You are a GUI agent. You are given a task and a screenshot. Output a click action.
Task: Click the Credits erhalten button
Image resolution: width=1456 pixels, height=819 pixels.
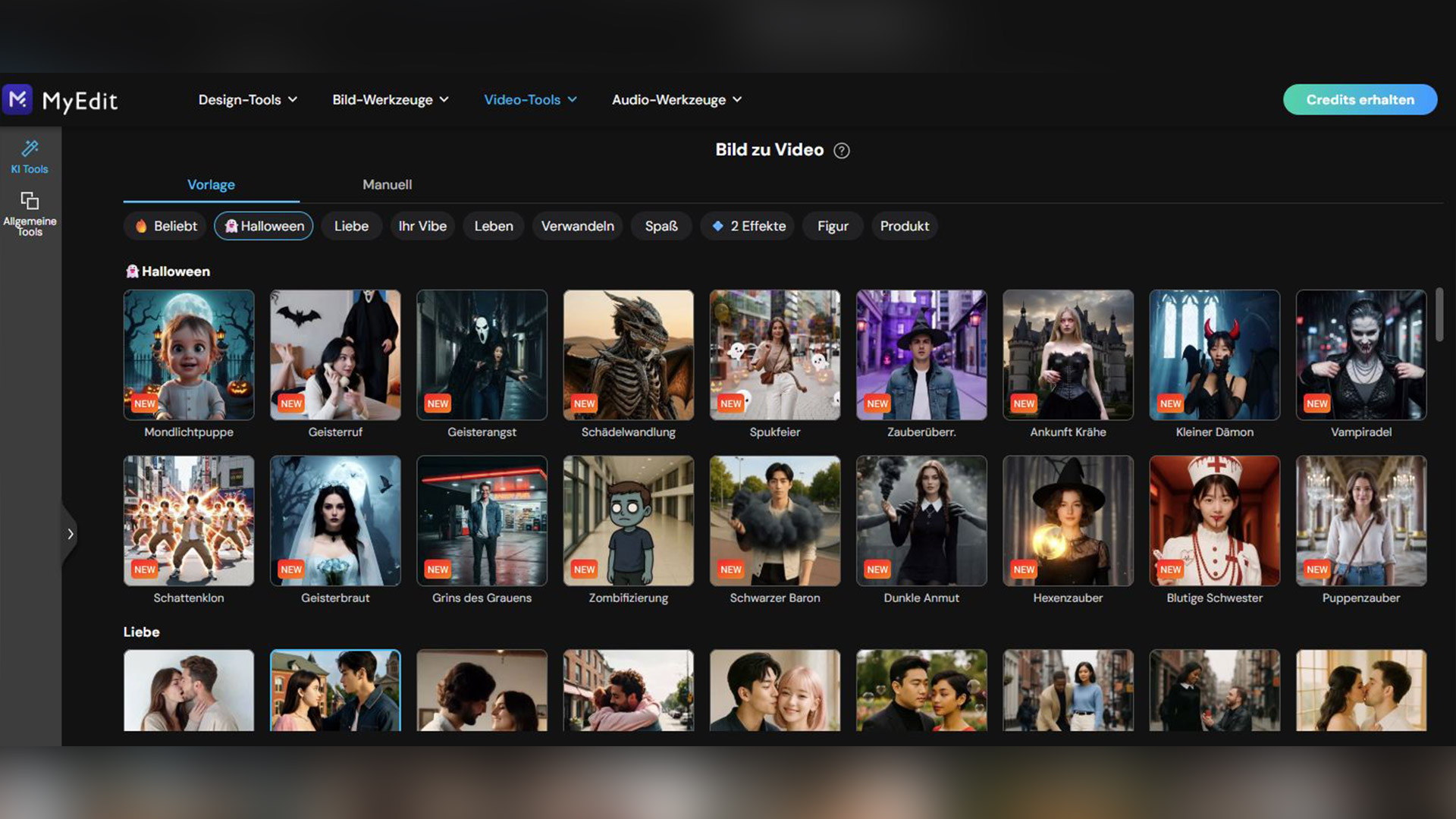pos(1360,99)
